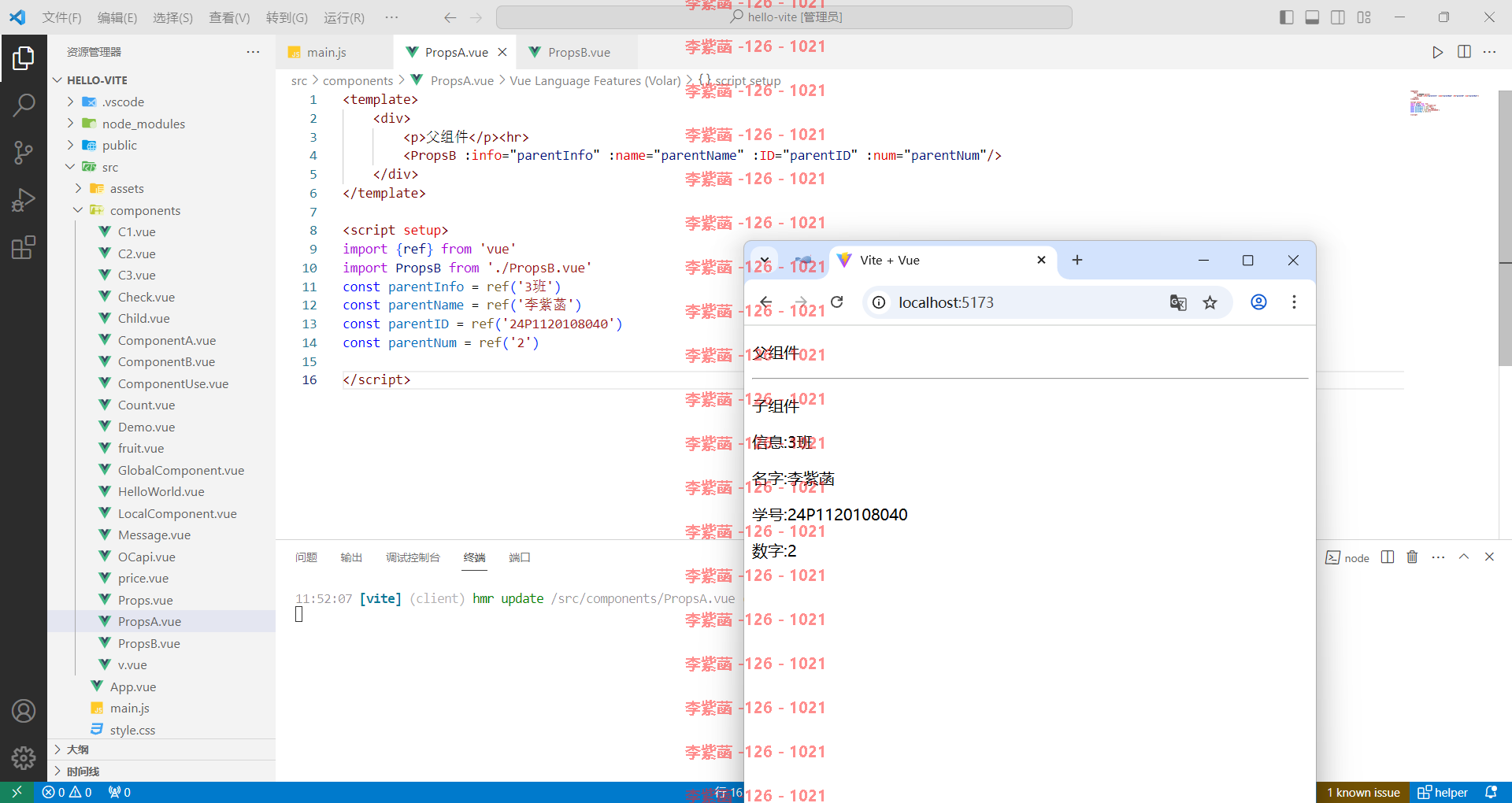The width and height of the screenshot is (1512, 803).
Task: Open the 编辑(E) menu
Action: [117, 17]
